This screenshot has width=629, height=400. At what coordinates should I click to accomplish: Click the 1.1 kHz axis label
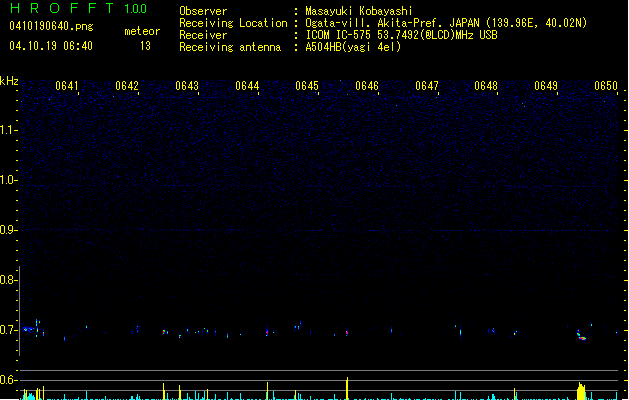pos(7,130)
